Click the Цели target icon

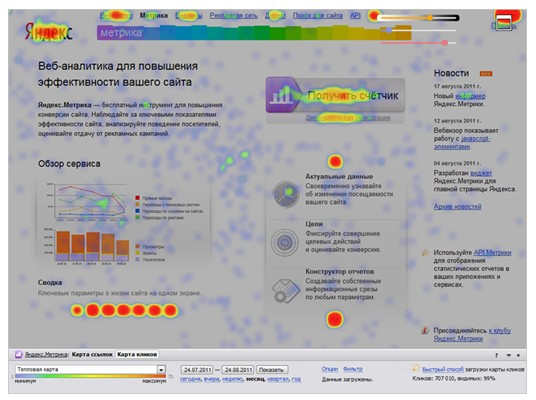pos(284,242)
